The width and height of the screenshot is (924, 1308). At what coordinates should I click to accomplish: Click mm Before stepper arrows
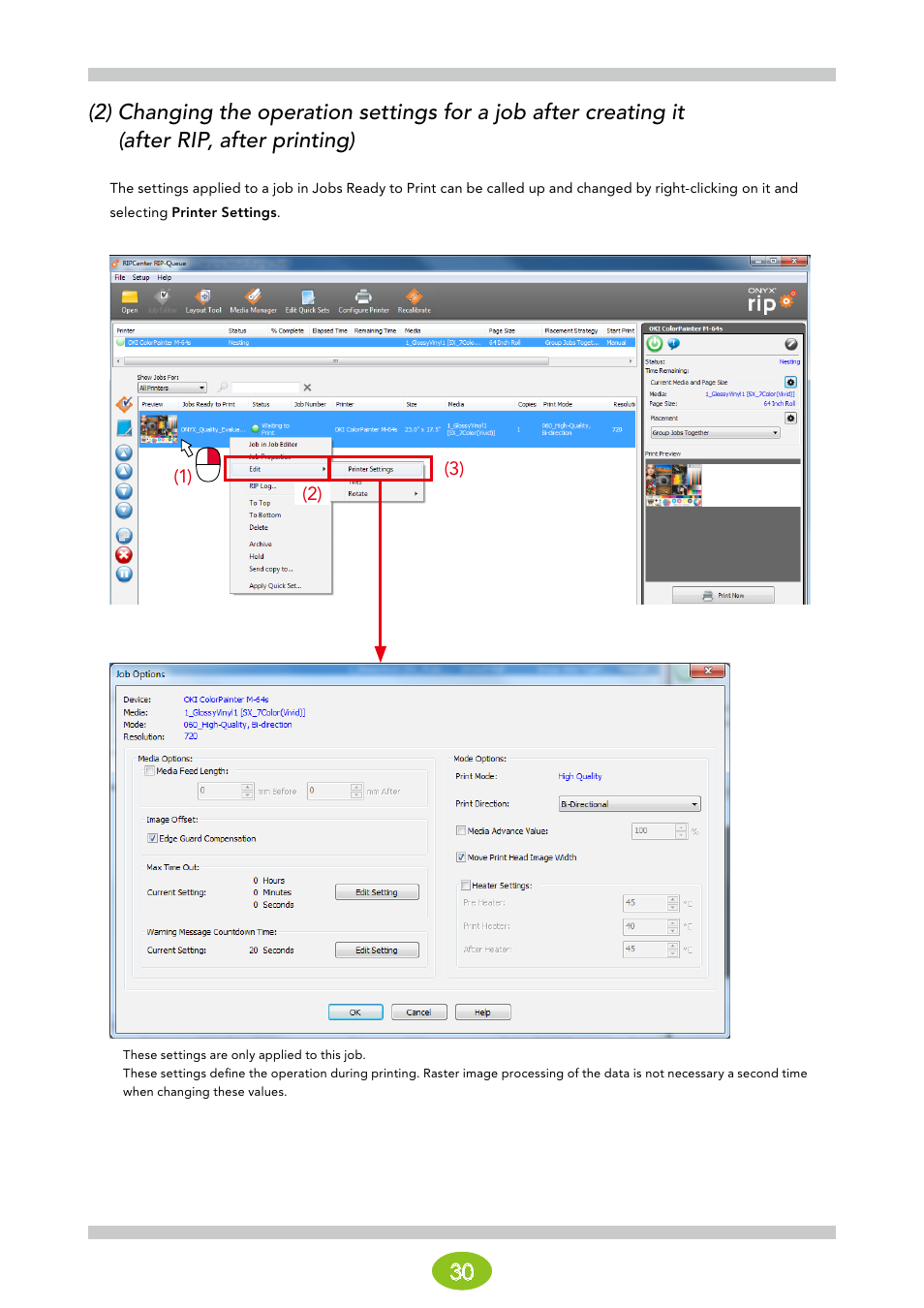click(248, 792)
